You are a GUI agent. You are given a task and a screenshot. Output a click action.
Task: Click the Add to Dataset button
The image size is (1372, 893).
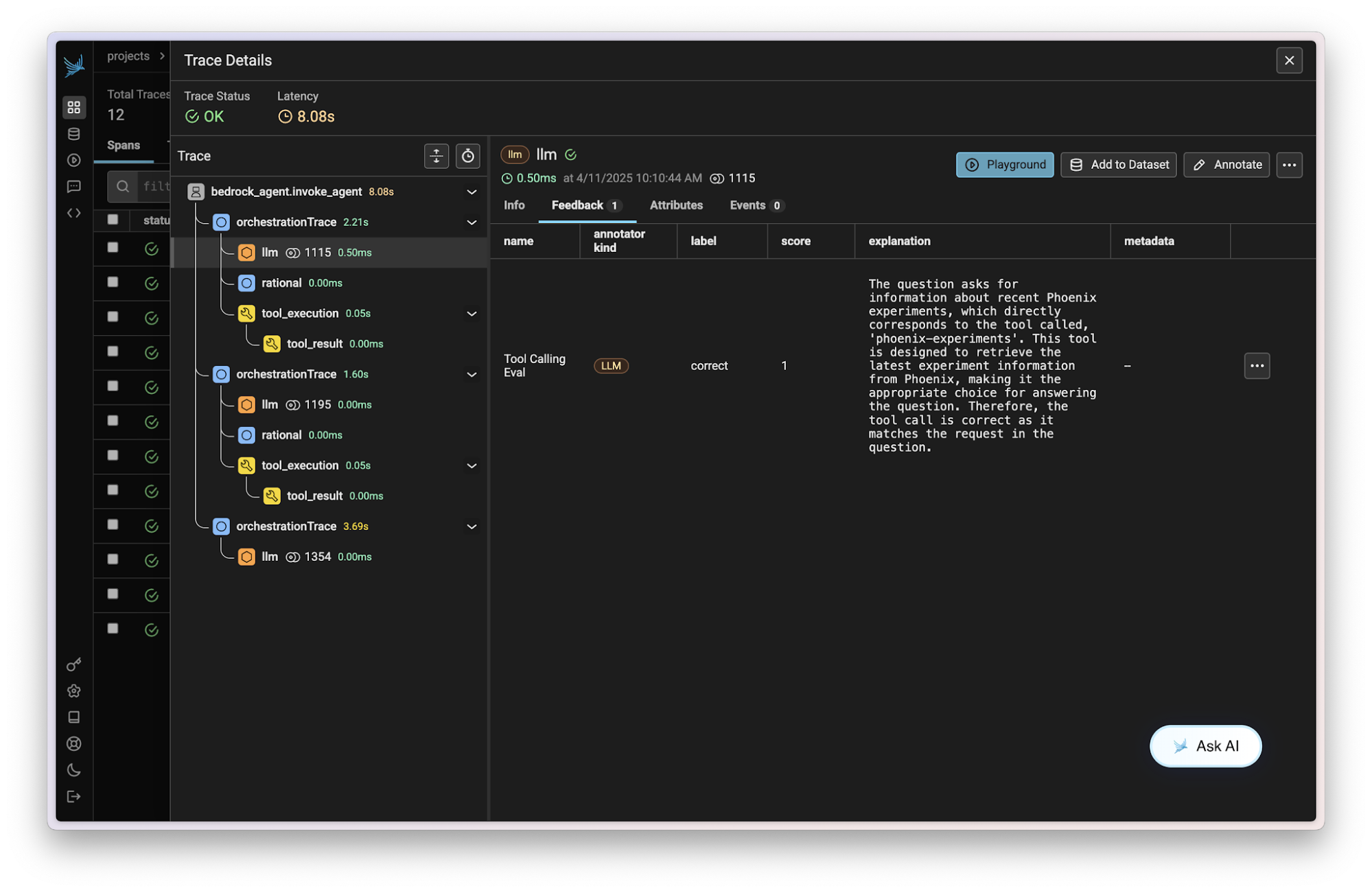(x=1118, y=165)
